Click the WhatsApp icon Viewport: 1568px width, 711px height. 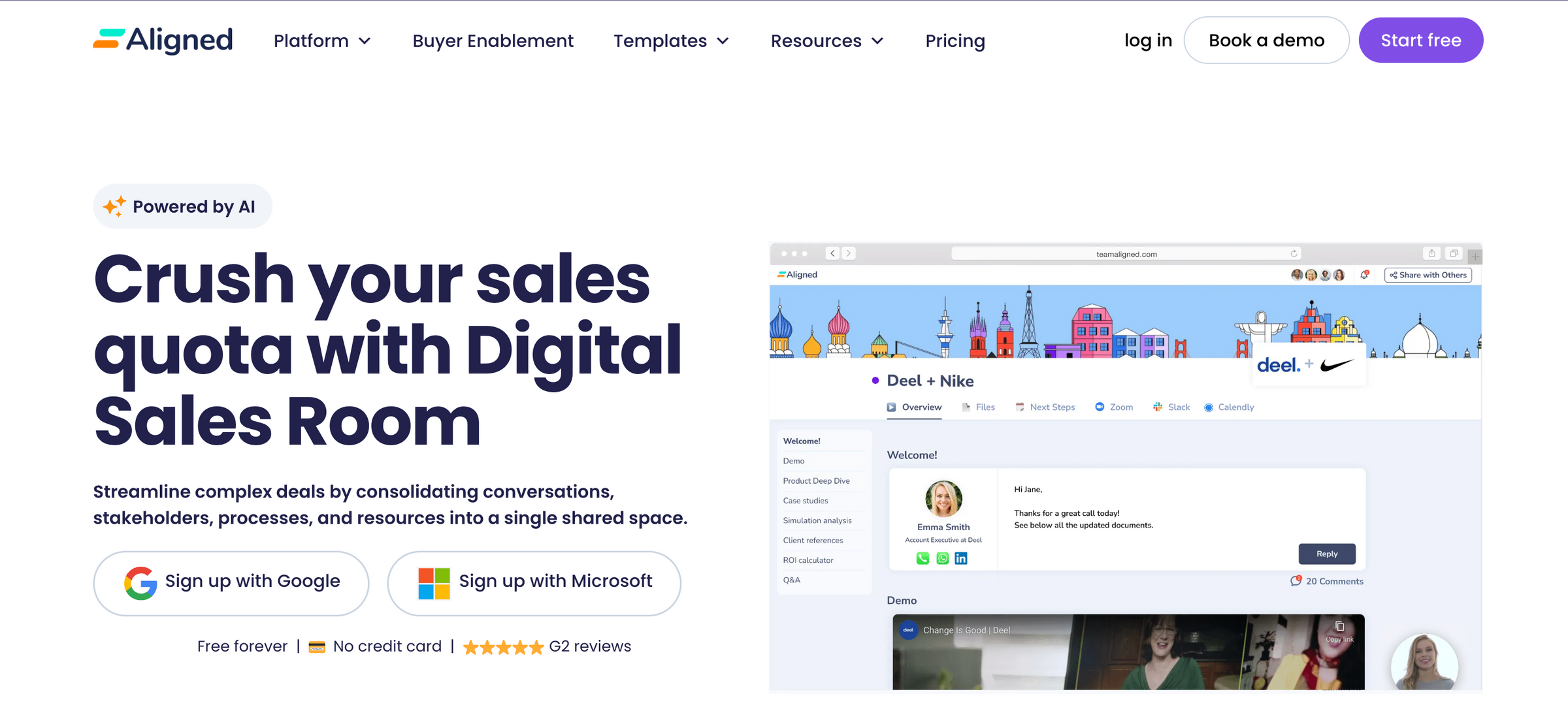[942, 558]
